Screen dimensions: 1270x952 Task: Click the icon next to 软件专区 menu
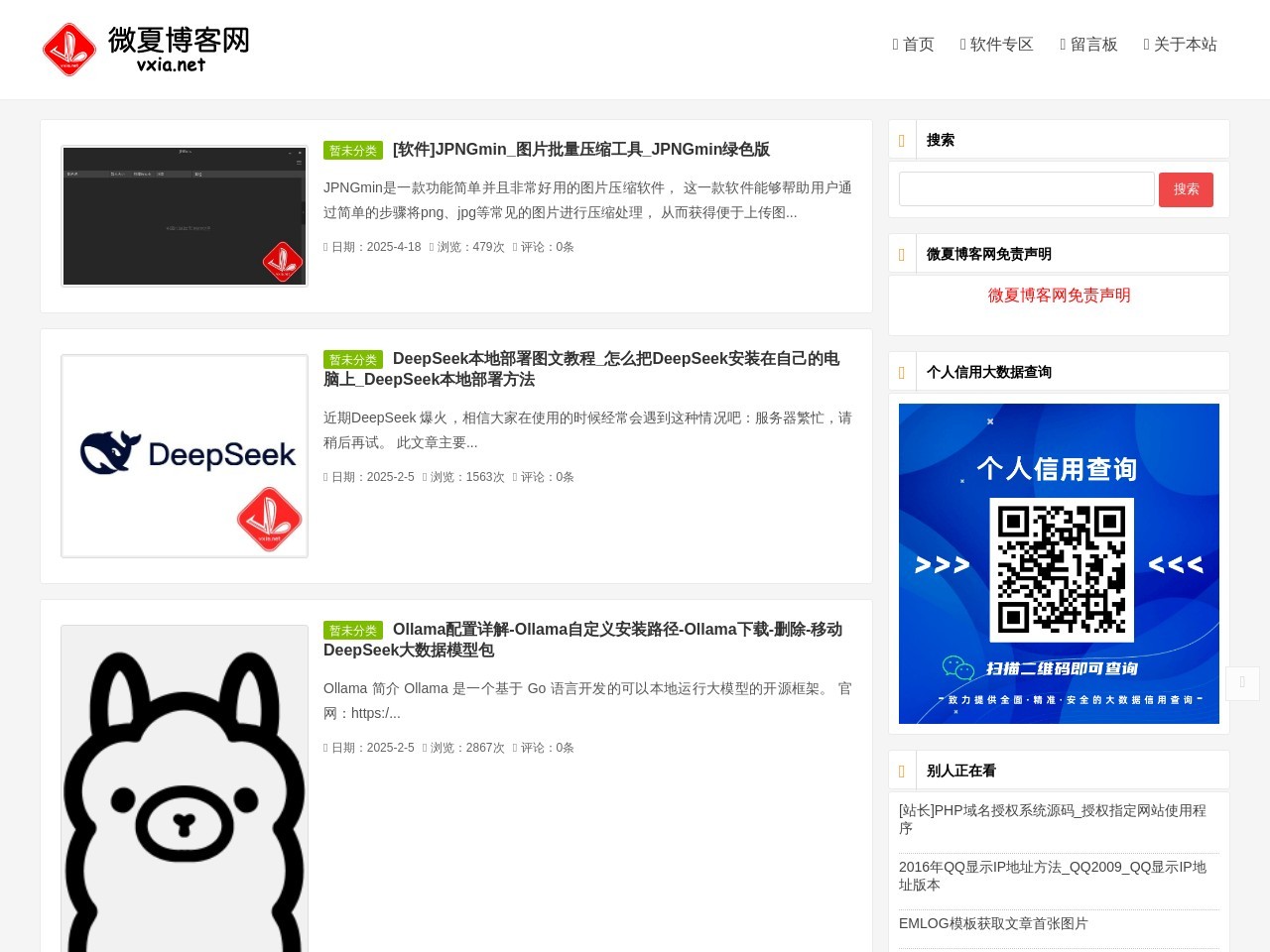tap(961, 44)
